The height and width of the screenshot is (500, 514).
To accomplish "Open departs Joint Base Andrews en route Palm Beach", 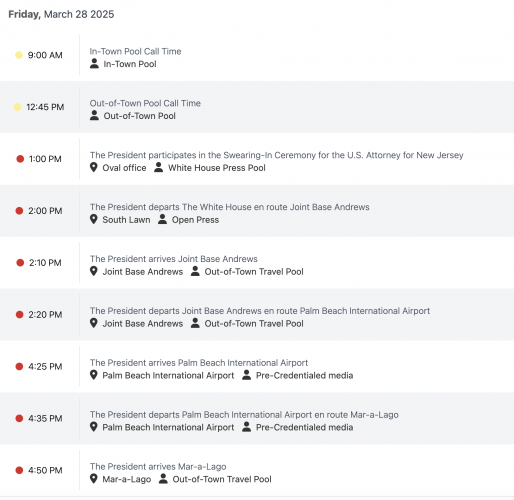I will (x=260, y=311).
